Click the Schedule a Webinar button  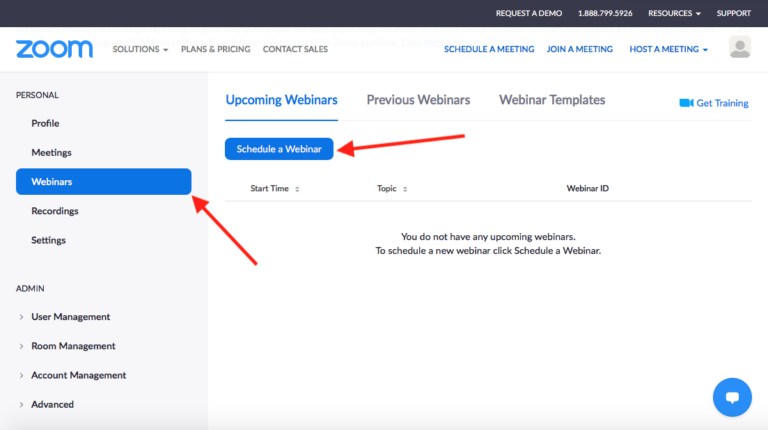click(x=279, y=149)
